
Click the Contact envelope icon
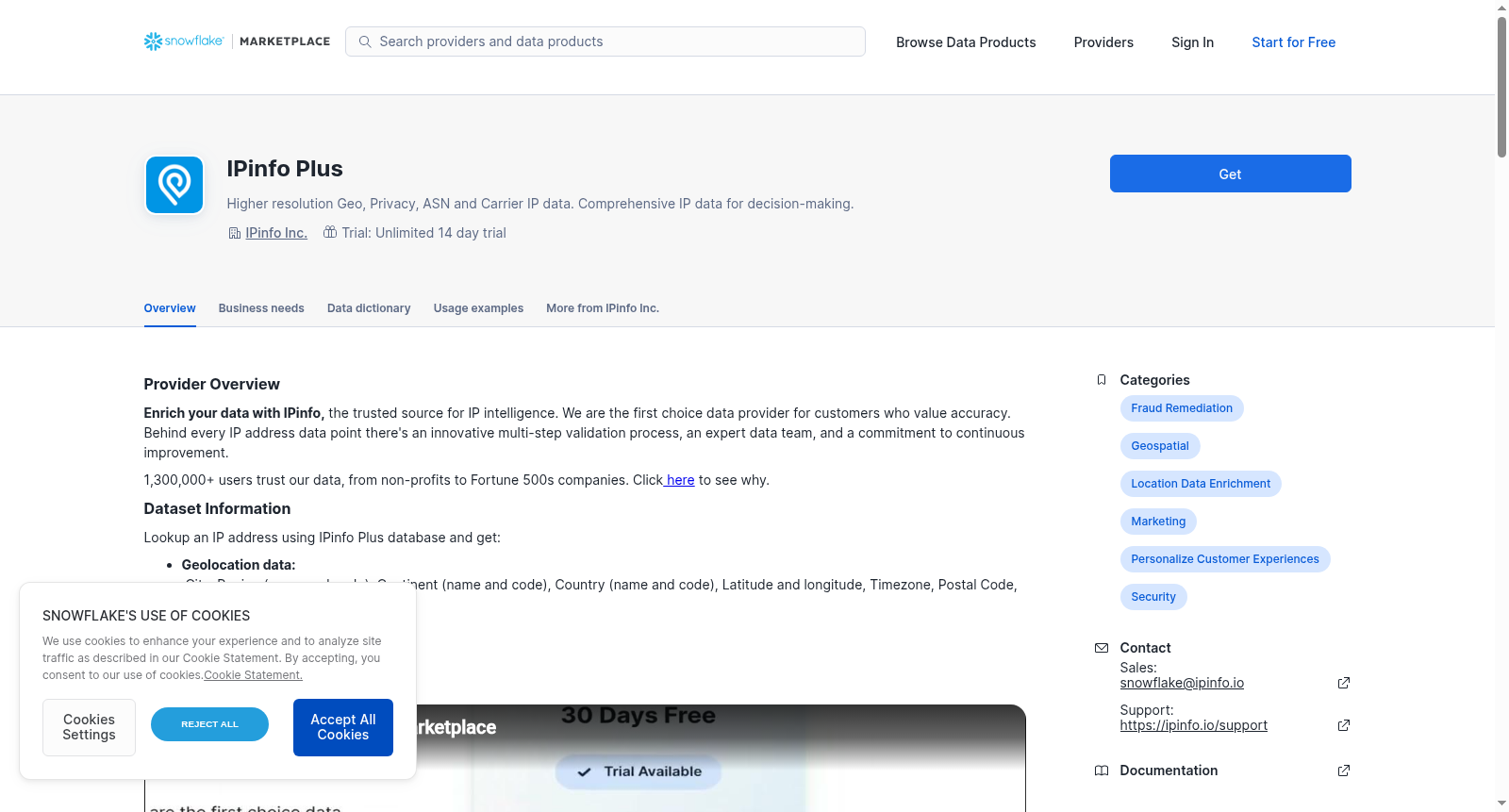1102,648
